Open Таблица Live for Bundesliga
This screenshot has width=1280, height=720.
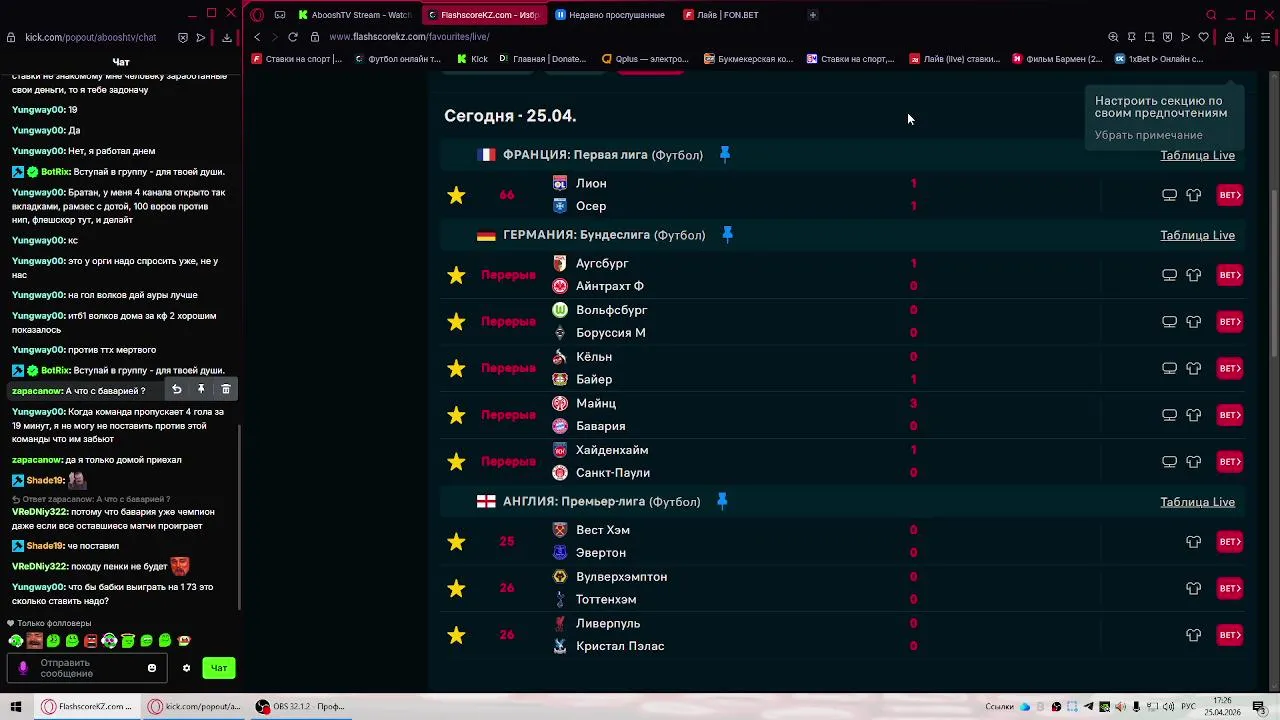click(x=1197, y=235)
